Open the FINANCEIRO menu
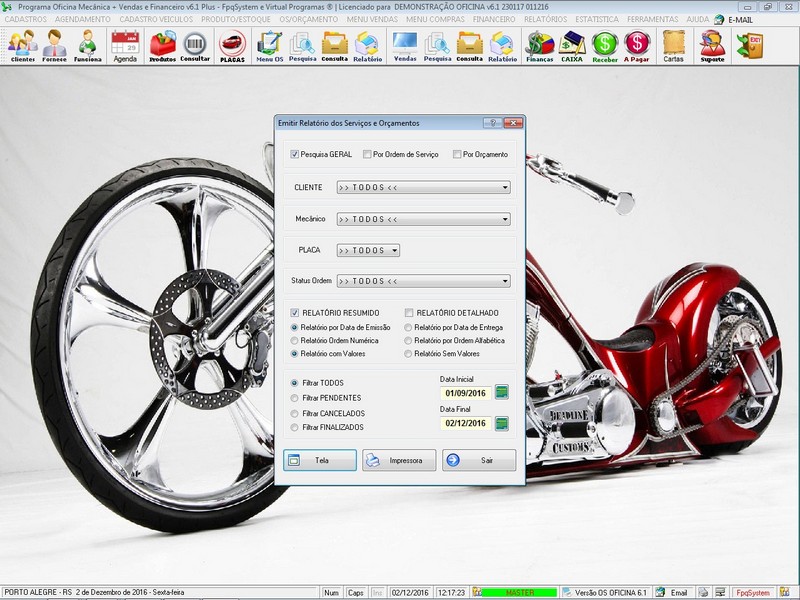This screenshot has width=800, height=600. click(493, 19)
